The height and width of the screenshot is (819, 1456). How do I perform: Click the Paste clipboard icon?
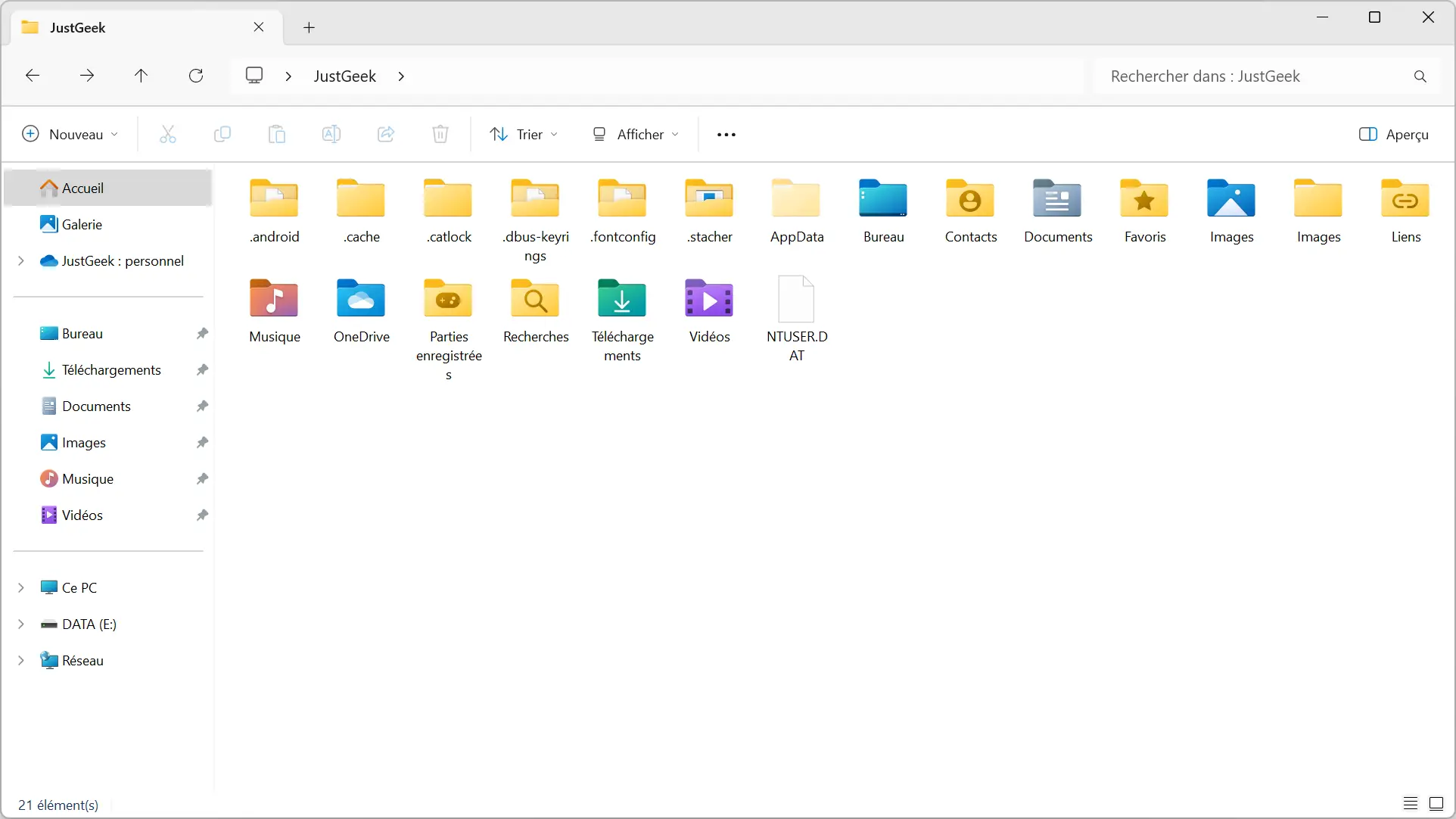277,134
